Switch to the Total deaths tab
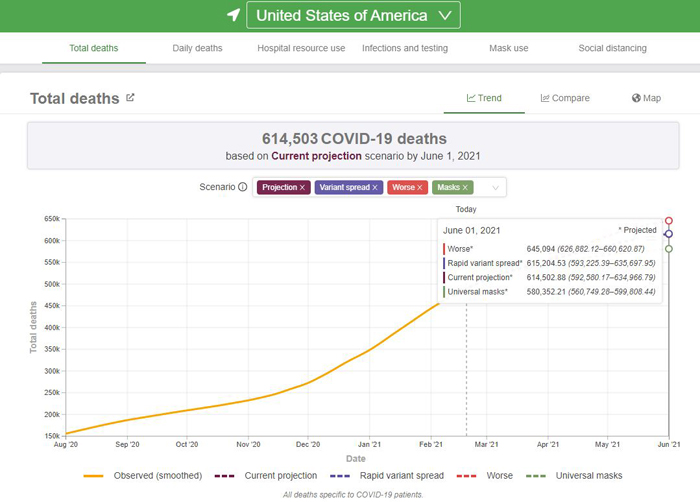This screenshot has width=700, height=502. pyautogui.click(x=94, y=48)
